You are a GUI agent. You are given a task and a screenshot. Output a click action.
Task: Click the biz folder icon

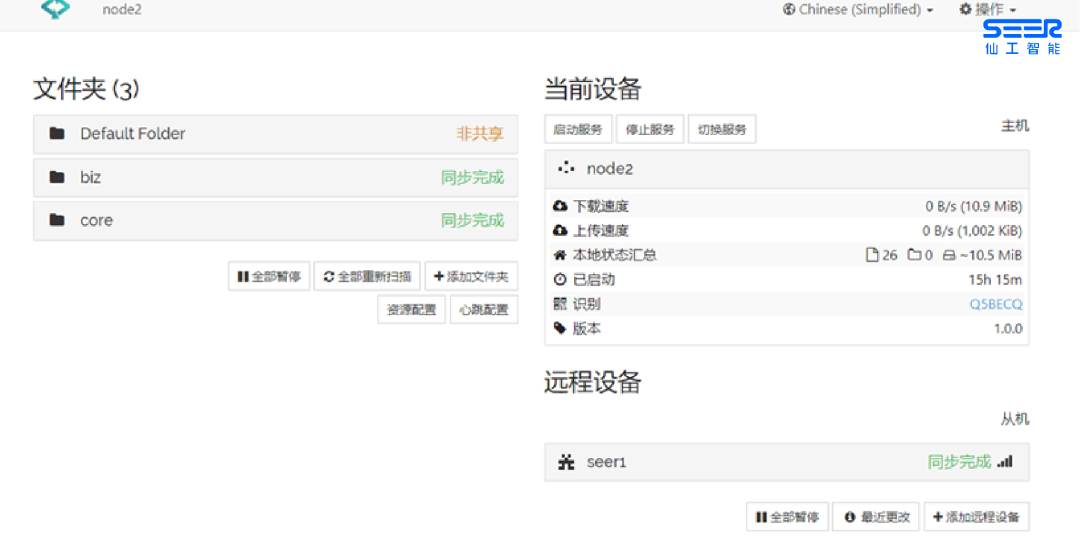click(57, 178)
